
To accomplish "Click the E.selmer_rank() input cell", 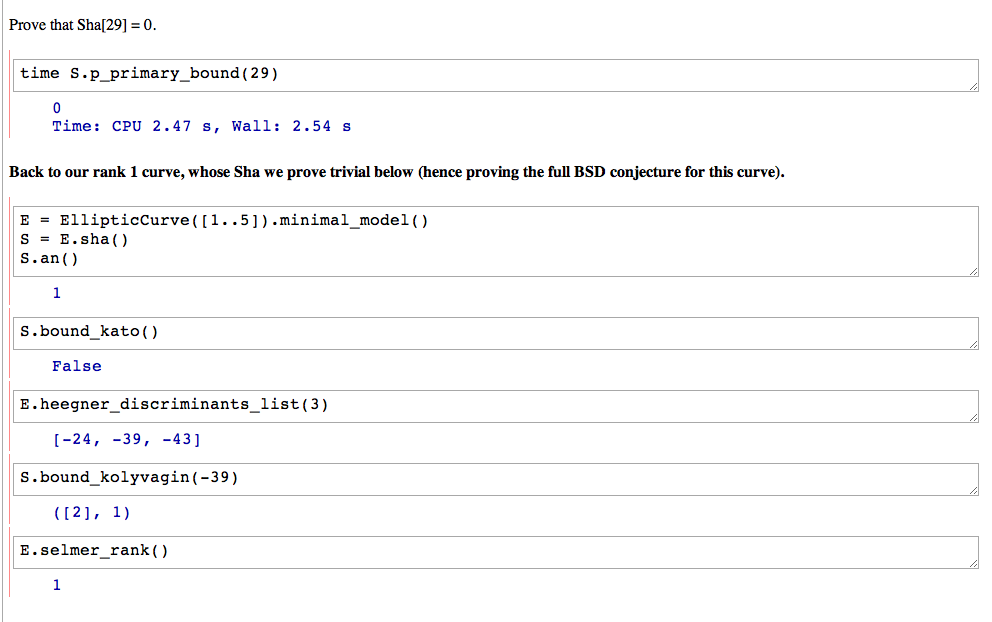I will pyautogui.click(x=495, y=552).
